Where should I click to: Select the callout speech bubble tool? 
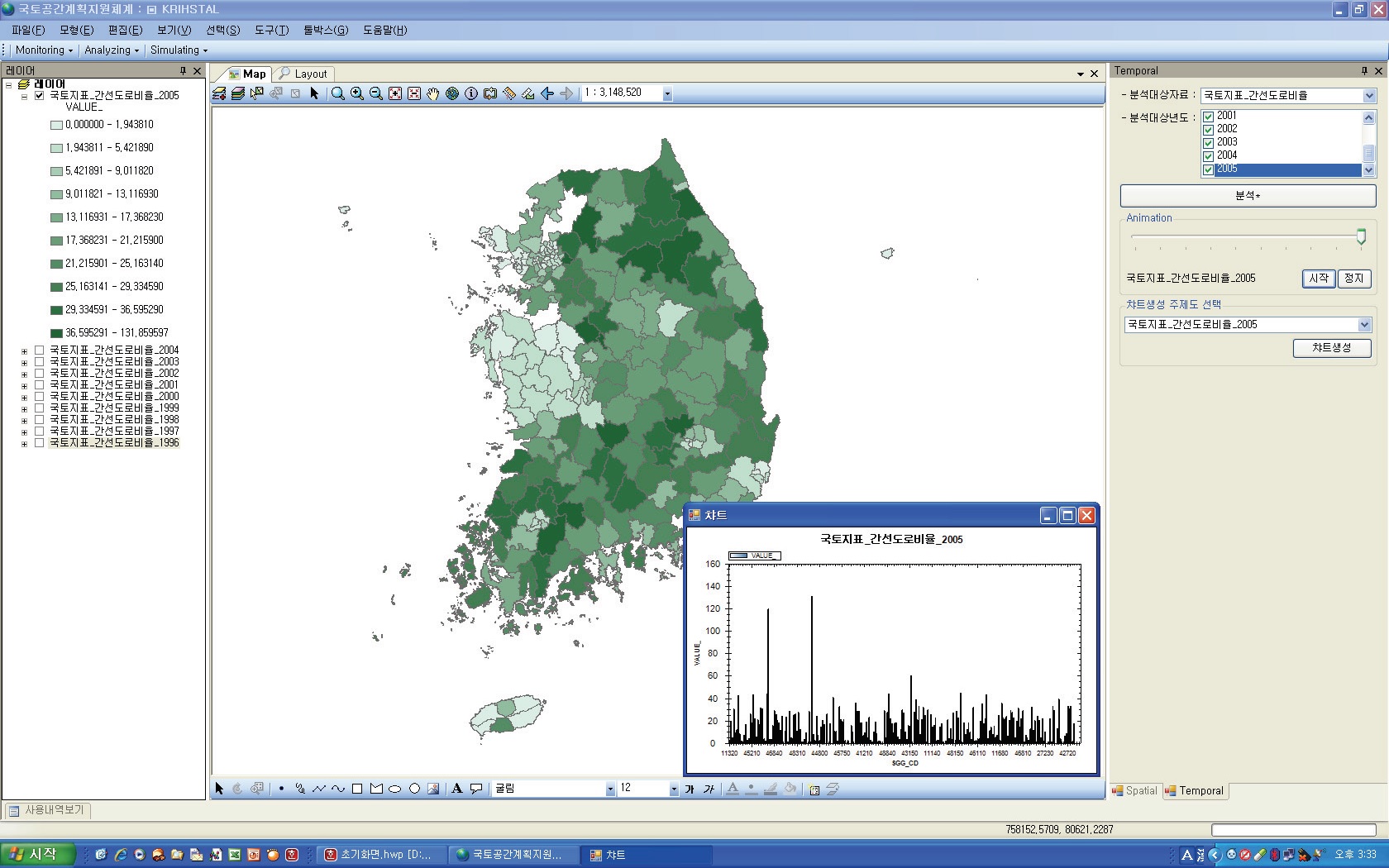pos(476,789)
